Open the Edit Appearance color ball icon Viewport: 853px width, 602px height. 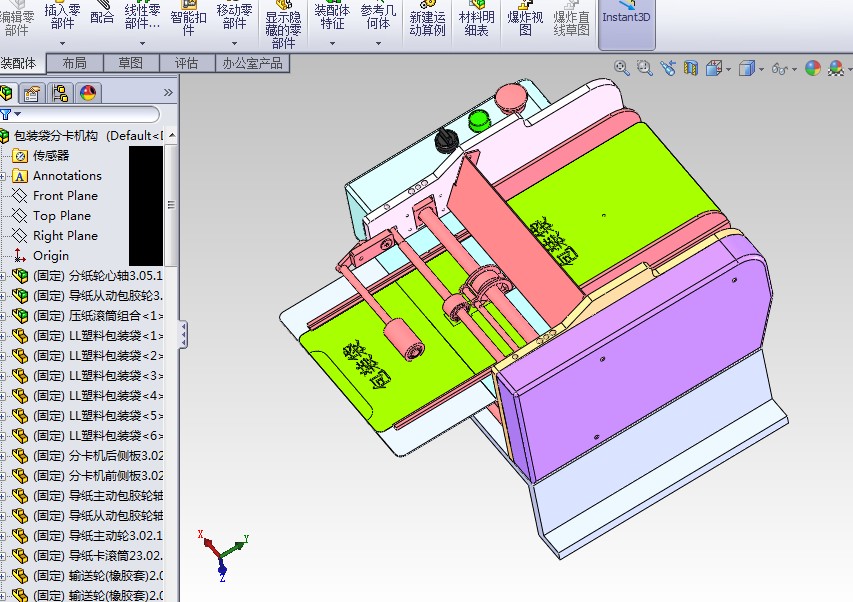click(812, 68)
